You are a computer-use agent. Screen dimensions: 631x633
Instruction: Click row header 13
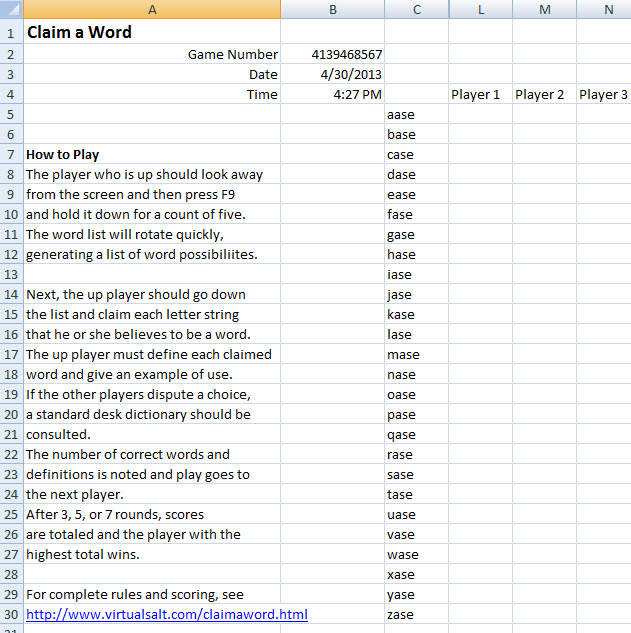tap(11, 274)
